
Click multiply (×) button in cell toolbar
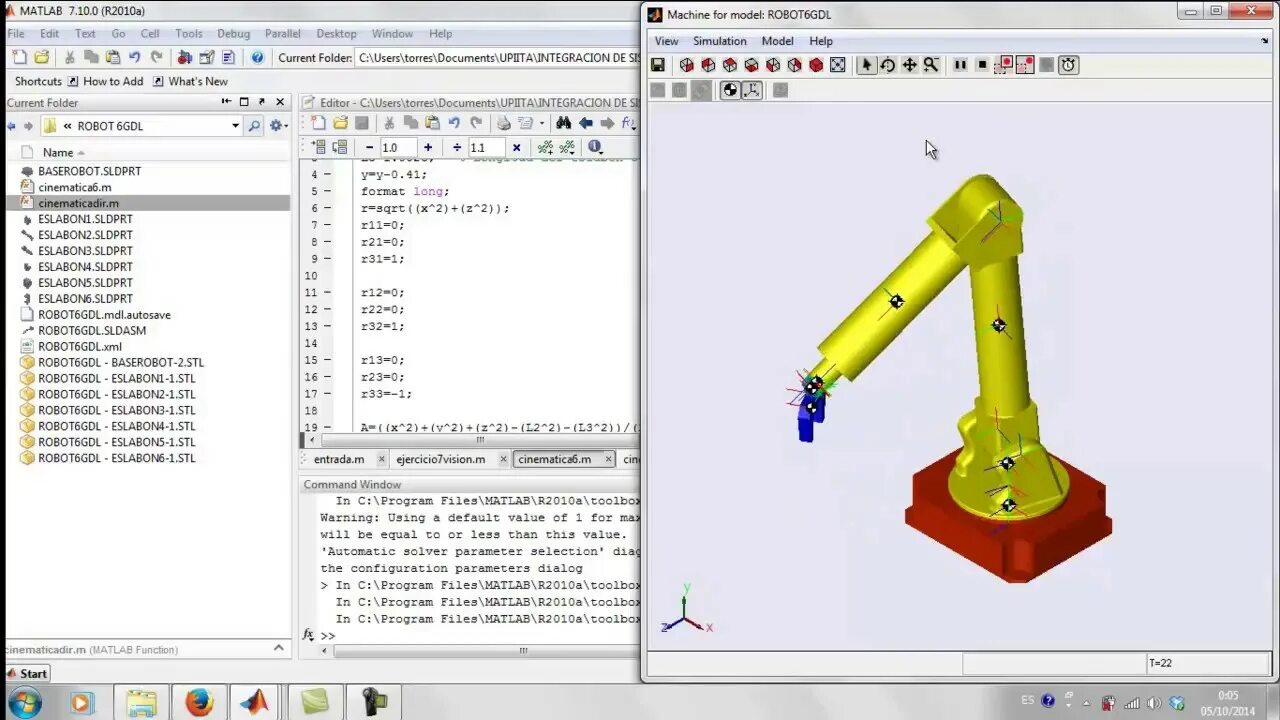(516, 148)
